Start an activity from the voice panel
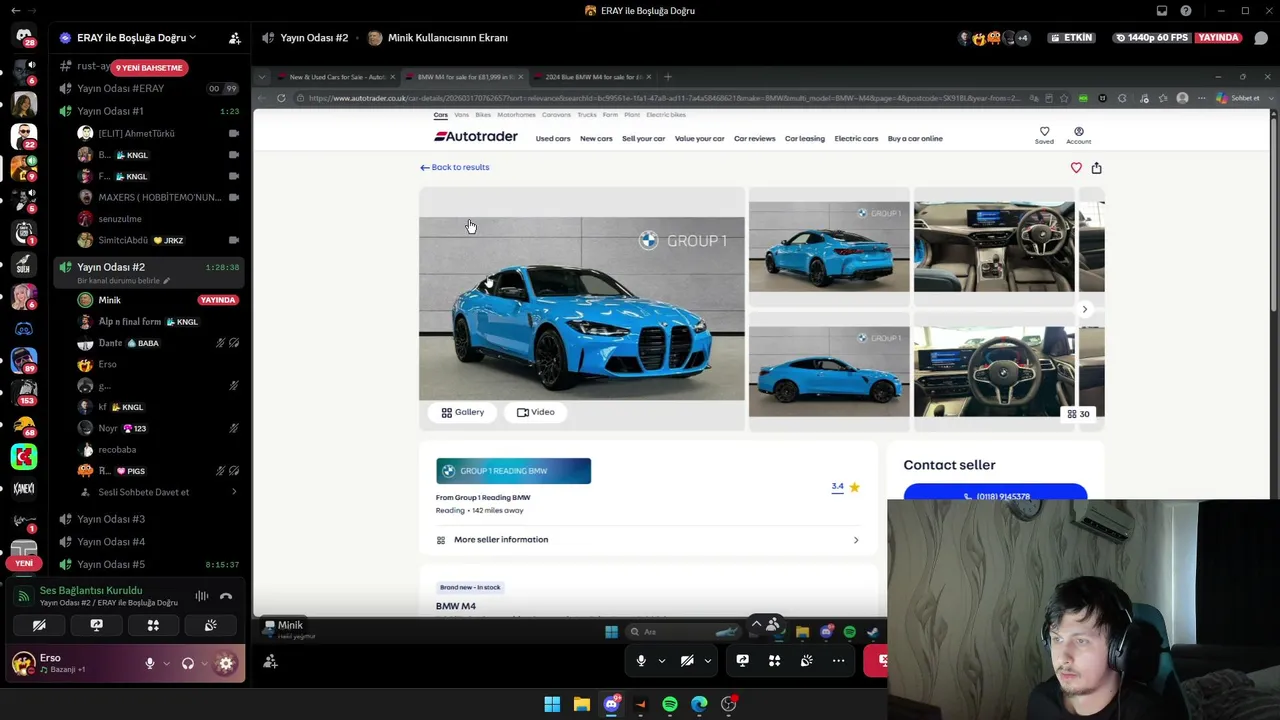 click(x=153, y=626)
